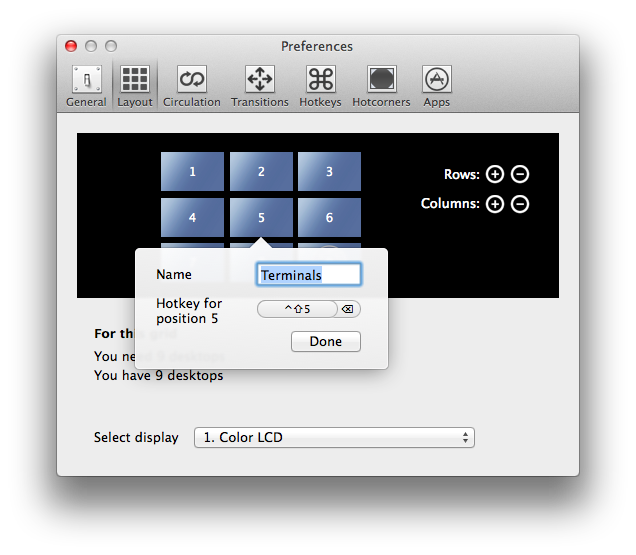
Task: Pick desktop tile 6 in the grid
Action: 329,218
